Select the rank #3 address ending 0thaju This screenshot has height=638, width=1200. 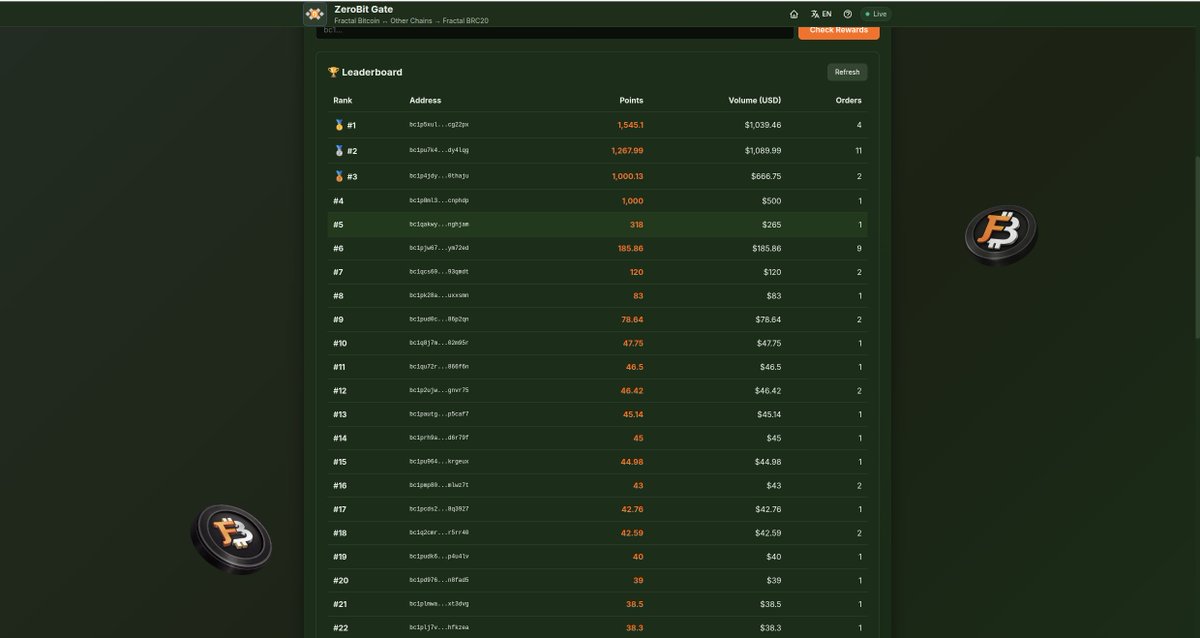(x=439, y=176)
